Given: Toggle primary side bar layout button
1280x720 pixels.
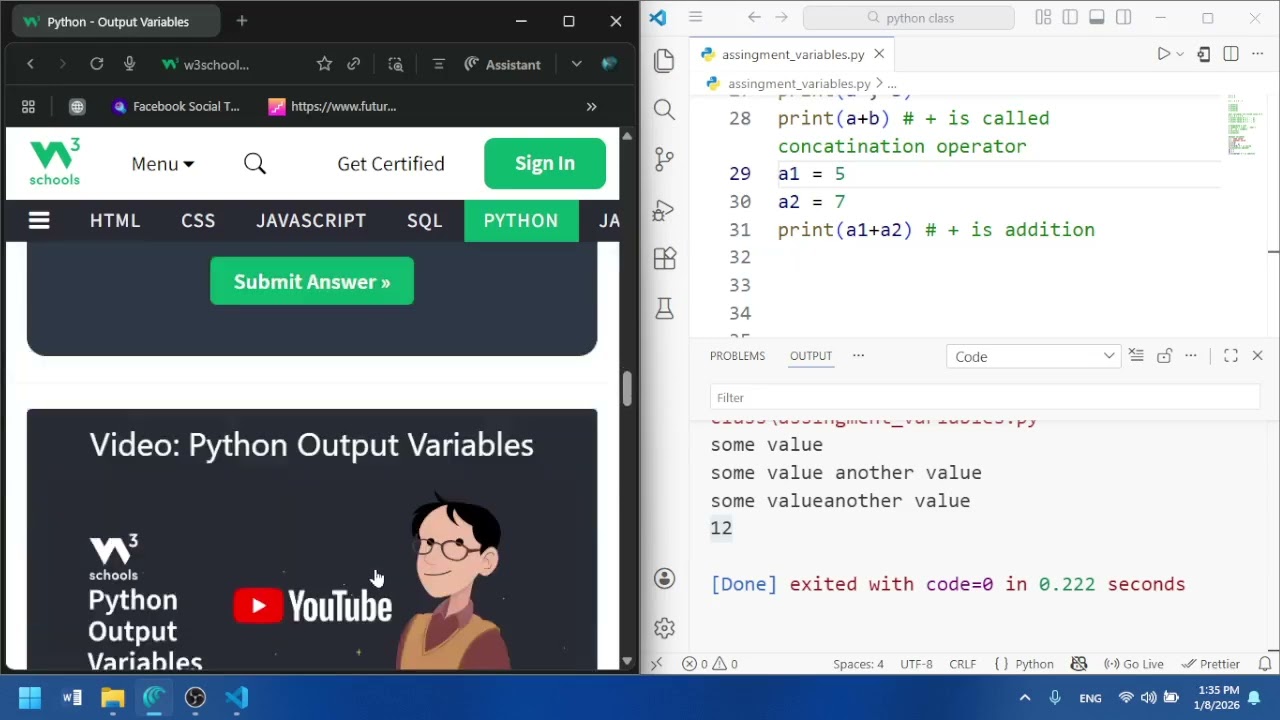Looking at the screenshot, I should point(1070,18).
